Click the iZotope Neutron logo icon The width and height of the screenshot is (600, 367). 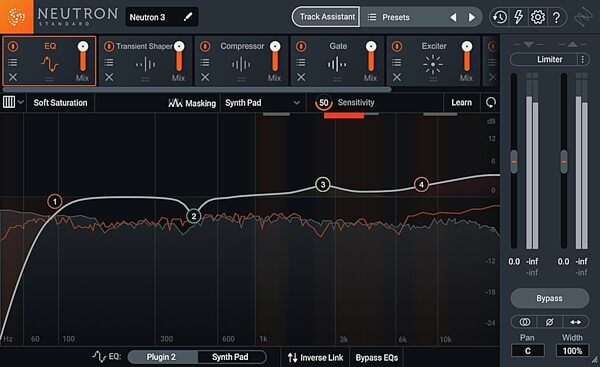16,16
